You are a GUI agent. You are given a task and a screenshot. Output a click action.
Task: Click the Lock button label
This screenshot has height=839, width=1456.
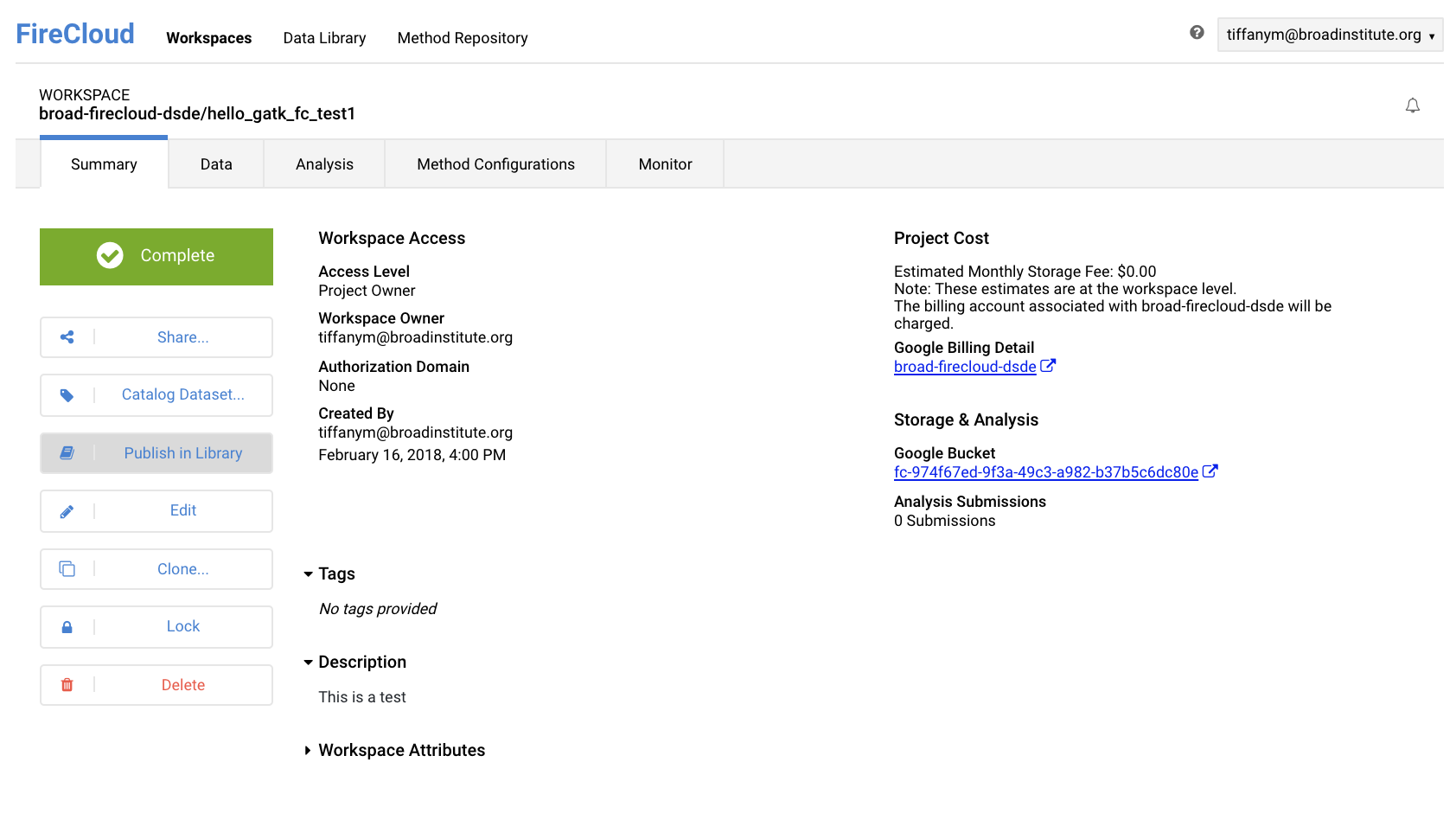point(183,626)
